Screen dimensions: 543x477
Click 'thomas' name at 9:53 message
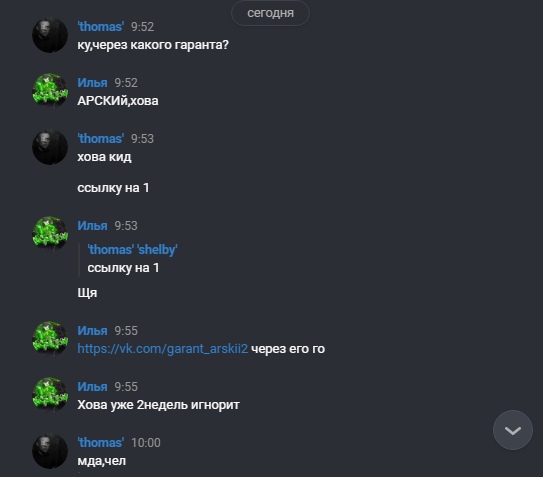coord(100,139)
